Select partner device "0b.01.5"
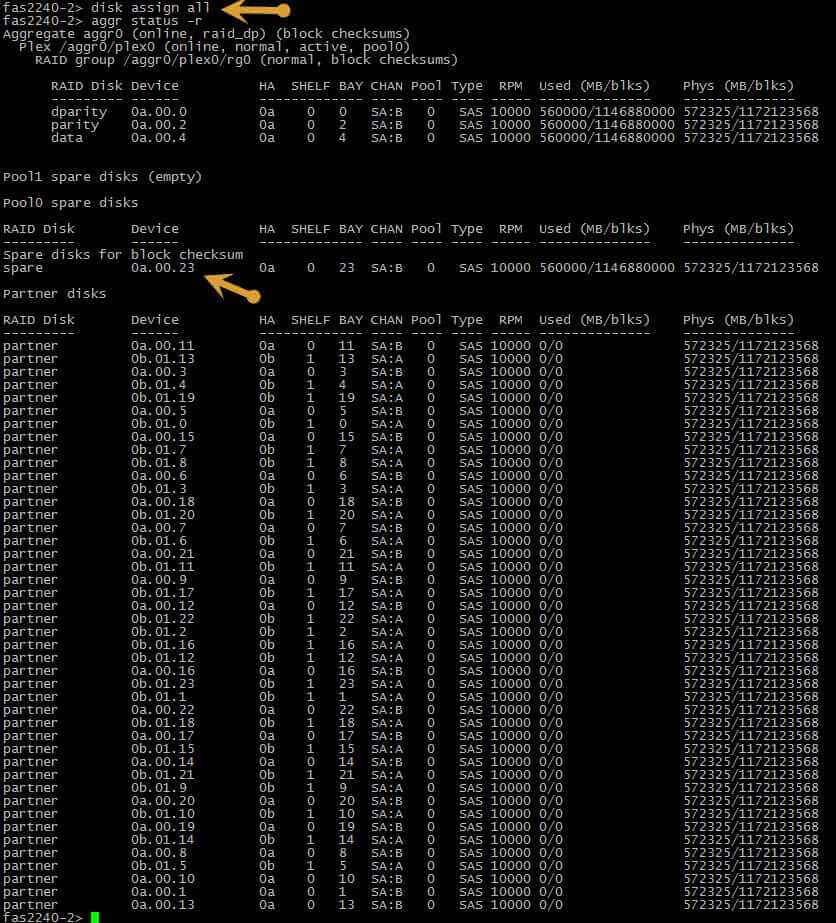Screen dimensions: 836x923 click(x=158, y=865)
